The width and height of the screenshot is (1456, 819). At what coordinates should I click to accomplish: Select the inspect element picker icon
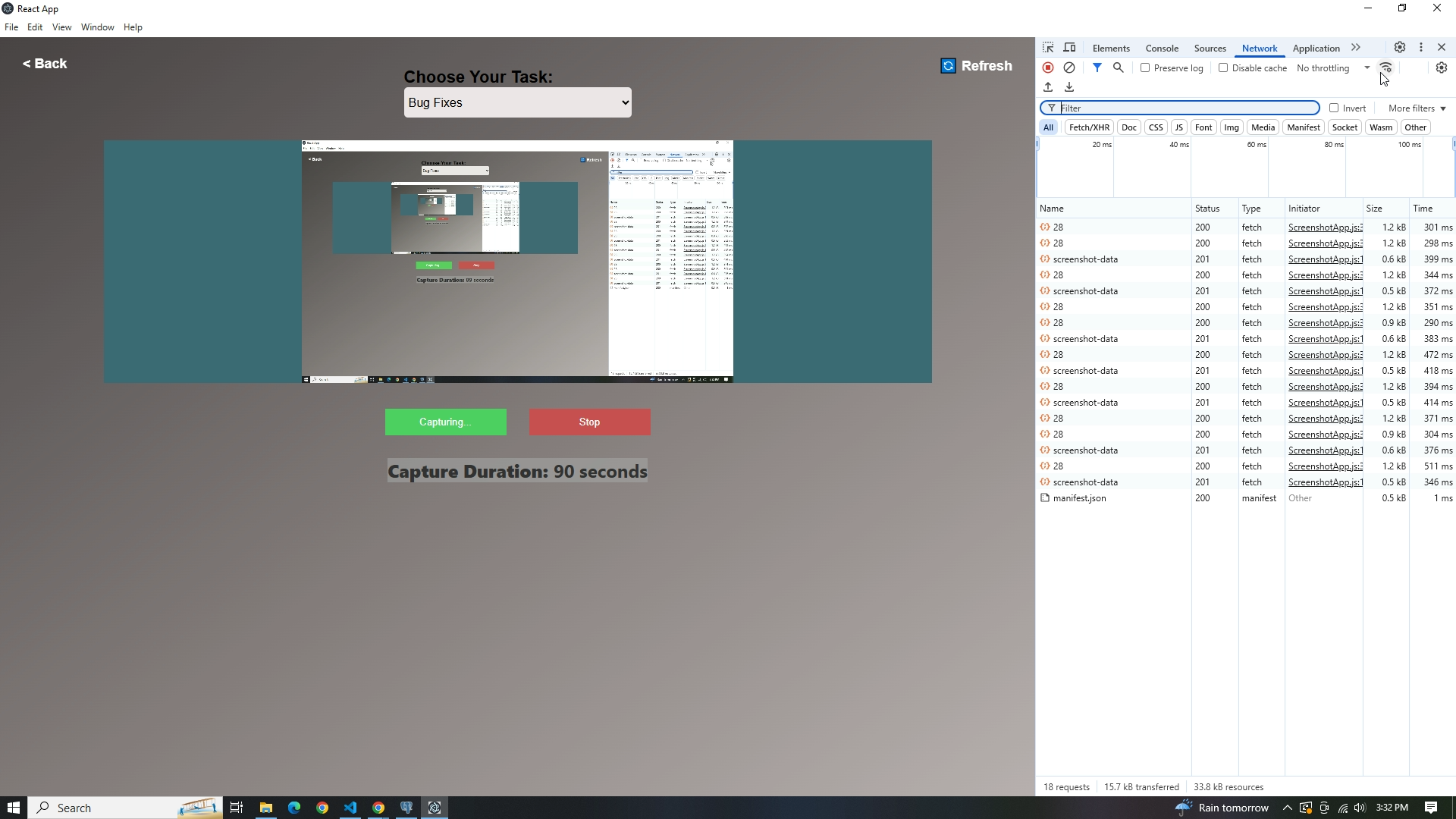click(1048, 48)
